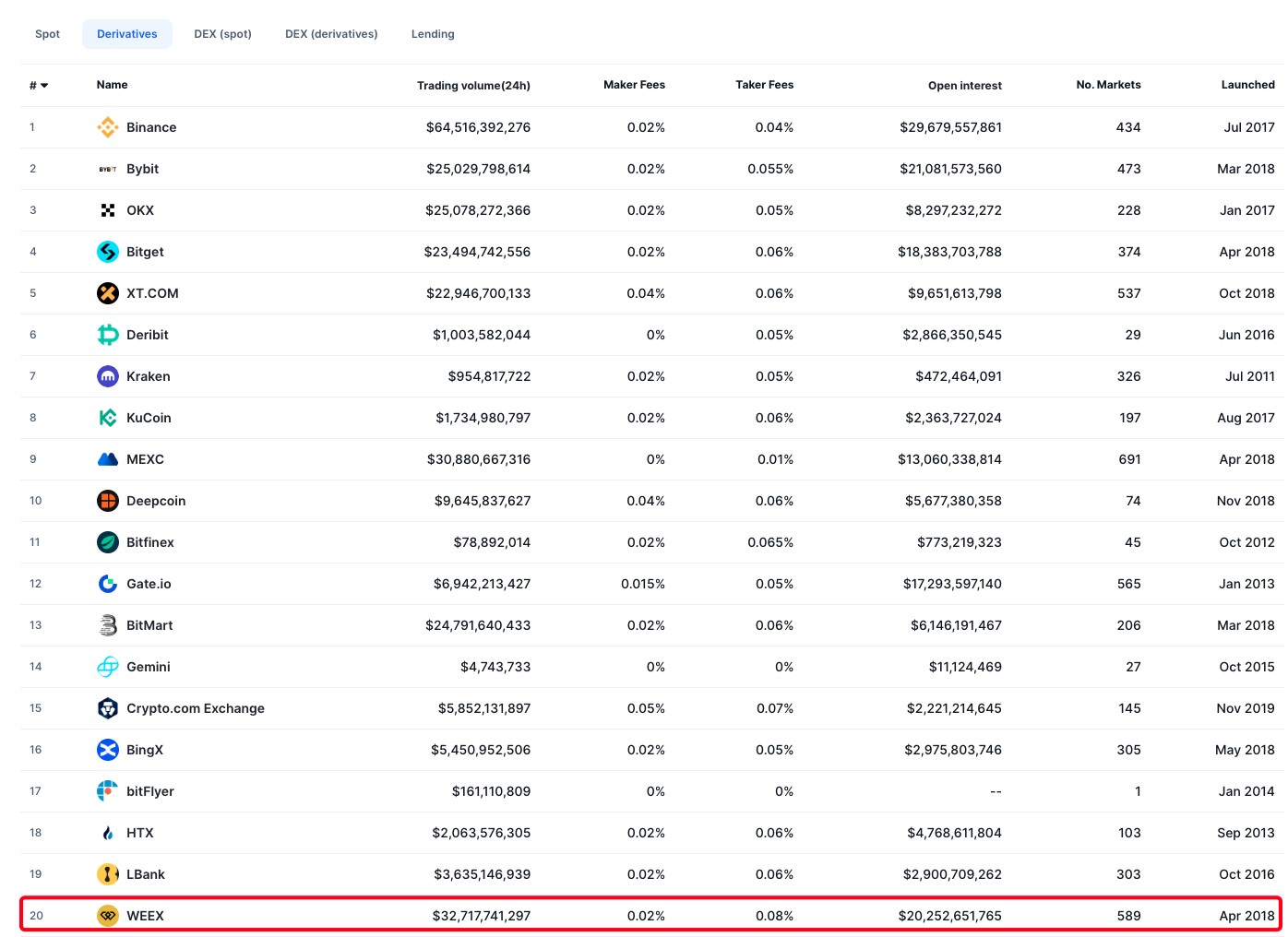Click the XT.COM logo icon
The height and width of the screenshot is (937, 1288).
click(x=108, y=293)
